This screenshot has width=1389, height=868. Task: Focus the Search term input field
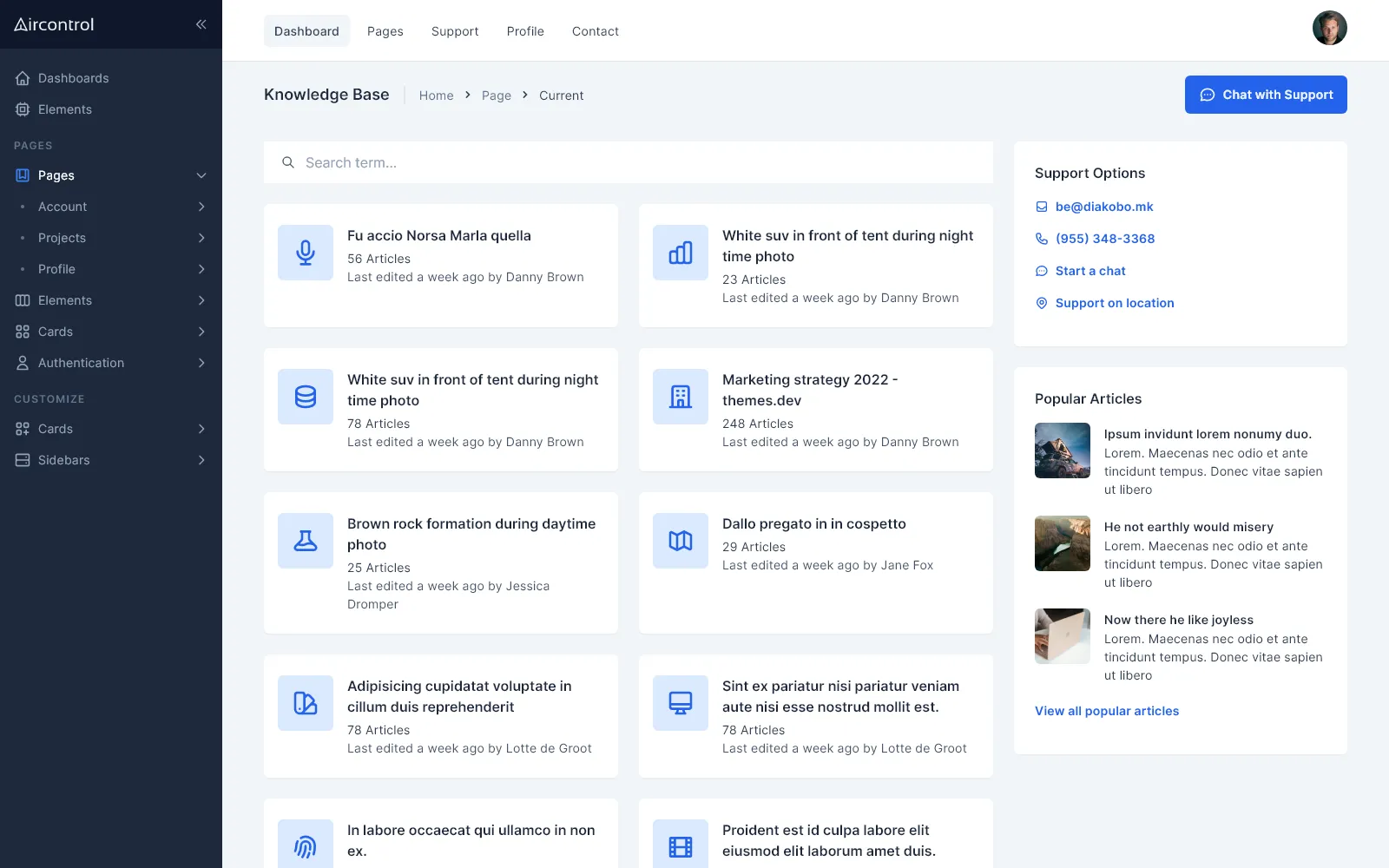tap(629, 162)
